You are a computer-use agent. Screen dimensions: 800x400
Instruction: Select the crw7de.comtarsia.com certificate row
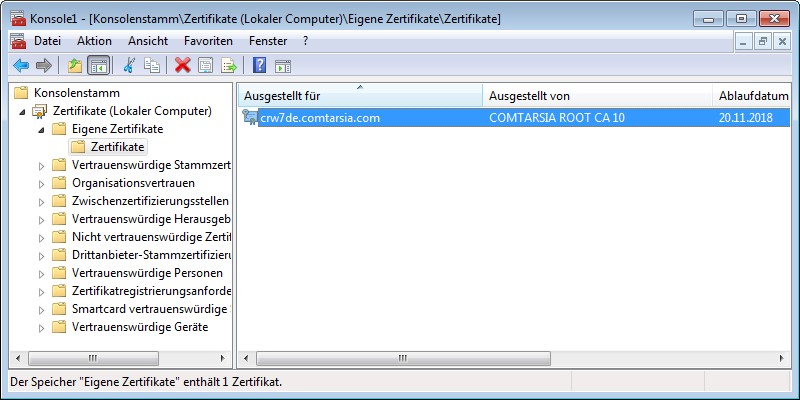pyautogui.click(x=514, y=118)
